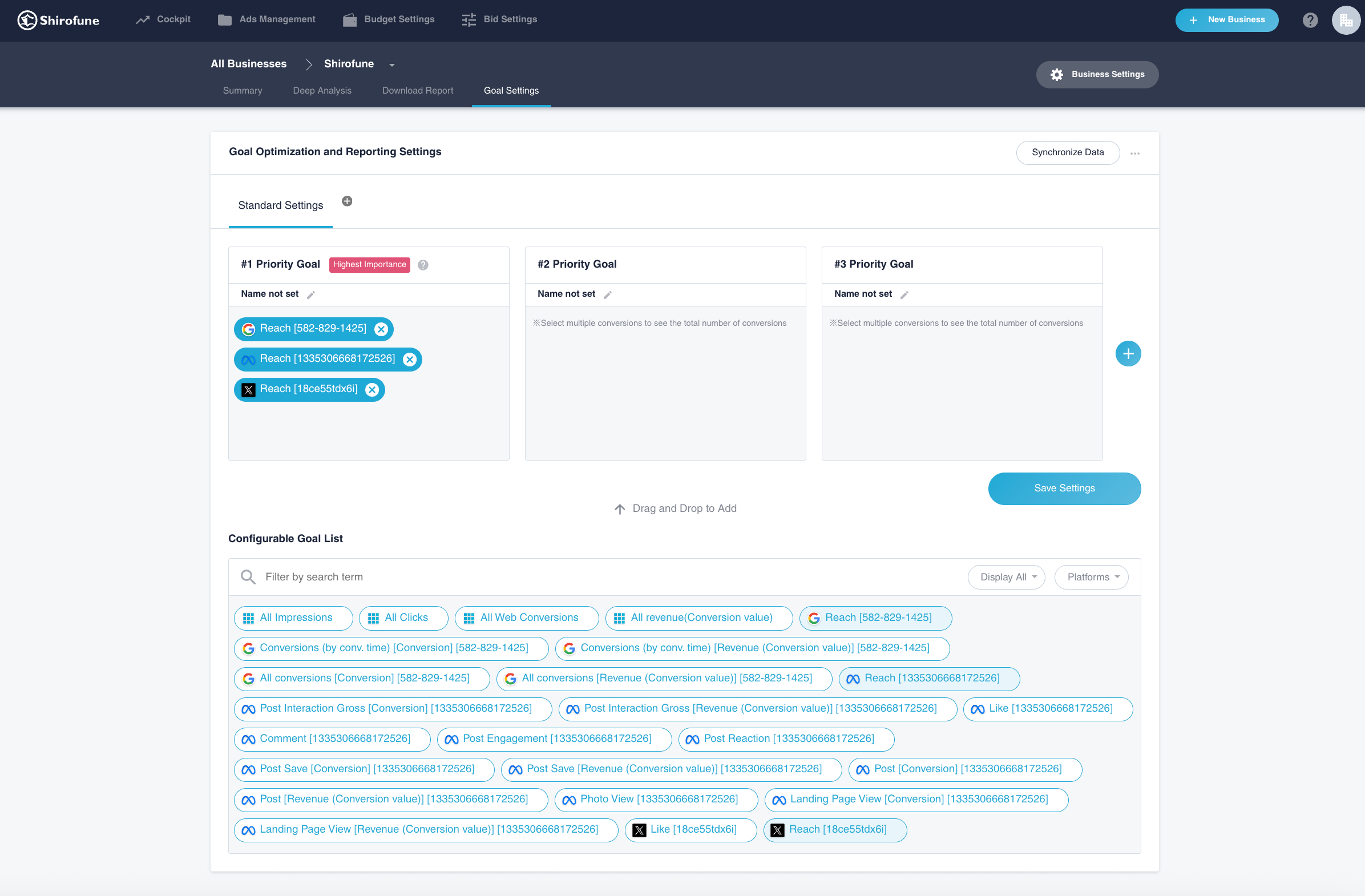
Task: Click the Save Settings button
Action: [1064, 489]
